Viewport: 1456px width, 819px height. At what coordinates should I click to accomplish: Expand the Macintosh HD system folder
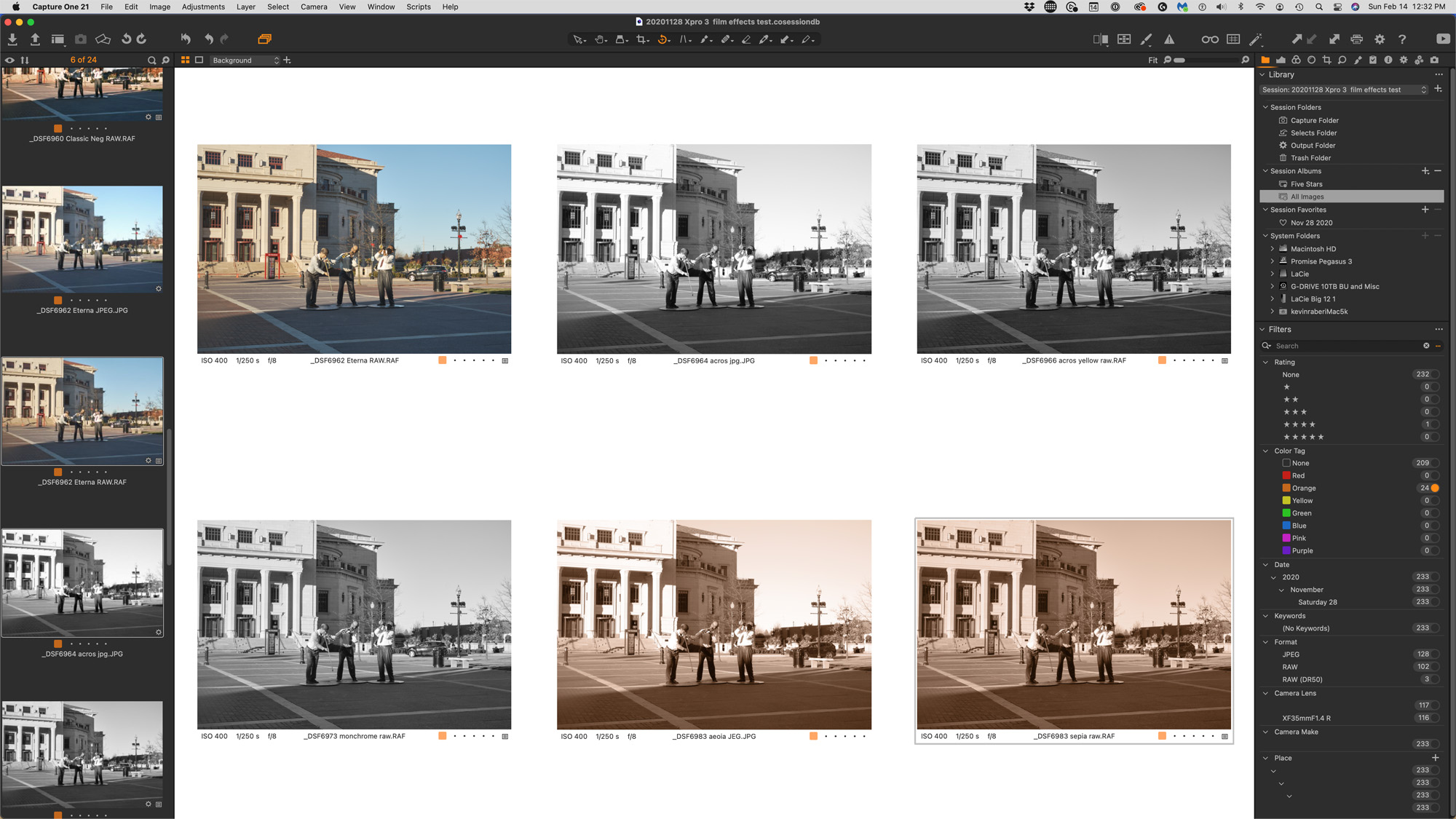tap(1273, 249)
